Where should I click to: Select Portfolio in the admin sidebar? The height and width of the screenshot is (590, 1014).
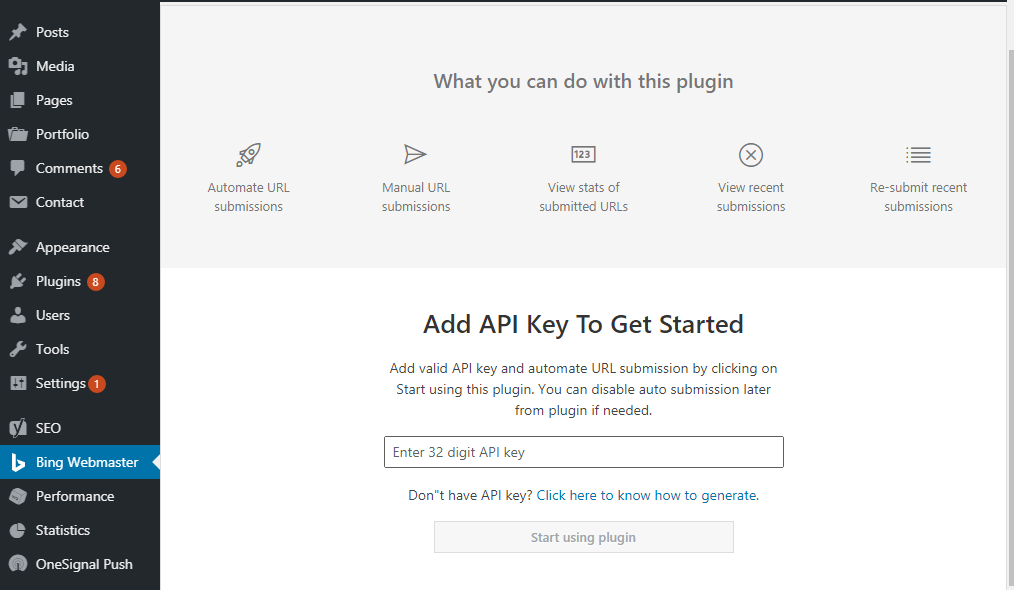pos(62,134)
